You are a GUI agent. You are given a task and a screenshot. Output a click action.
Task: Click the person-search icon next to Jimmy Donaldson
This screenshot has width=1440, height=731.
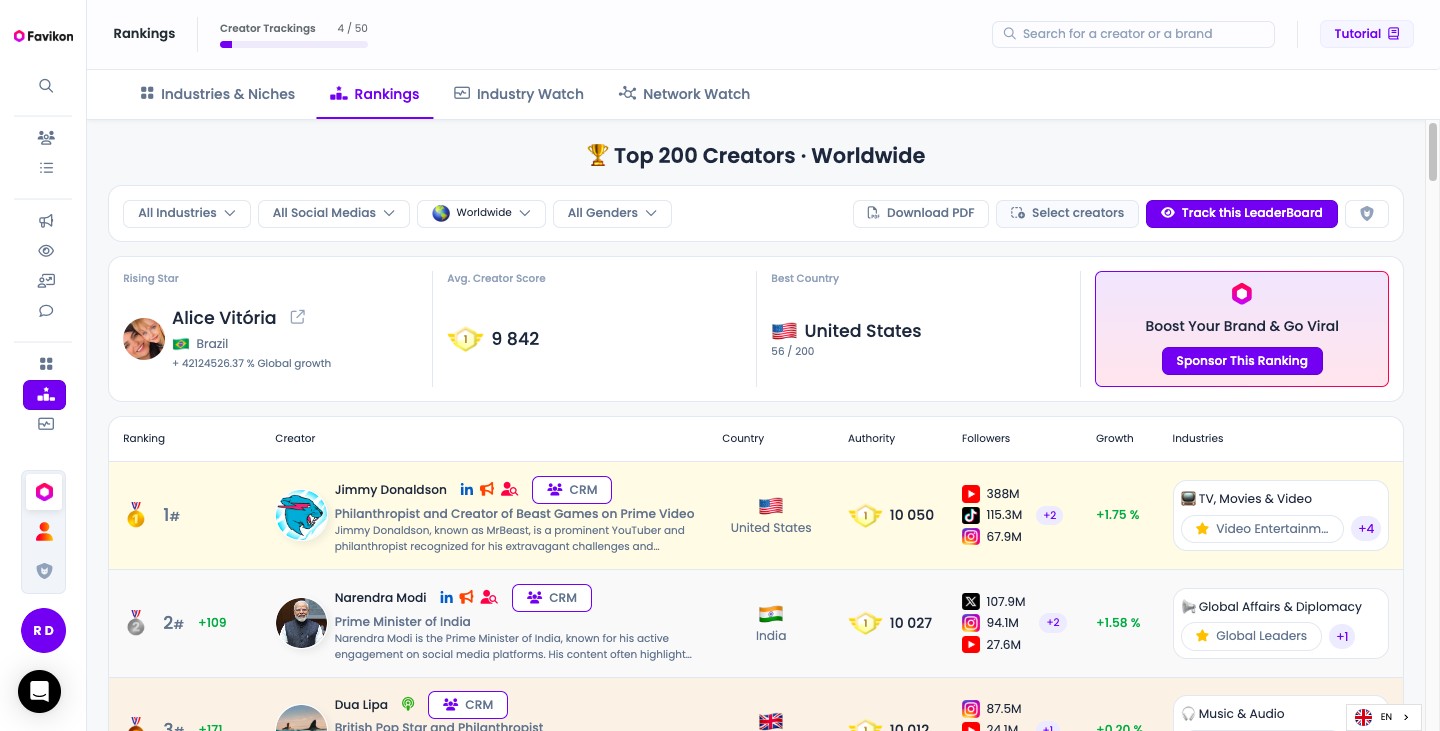[510, 490]
